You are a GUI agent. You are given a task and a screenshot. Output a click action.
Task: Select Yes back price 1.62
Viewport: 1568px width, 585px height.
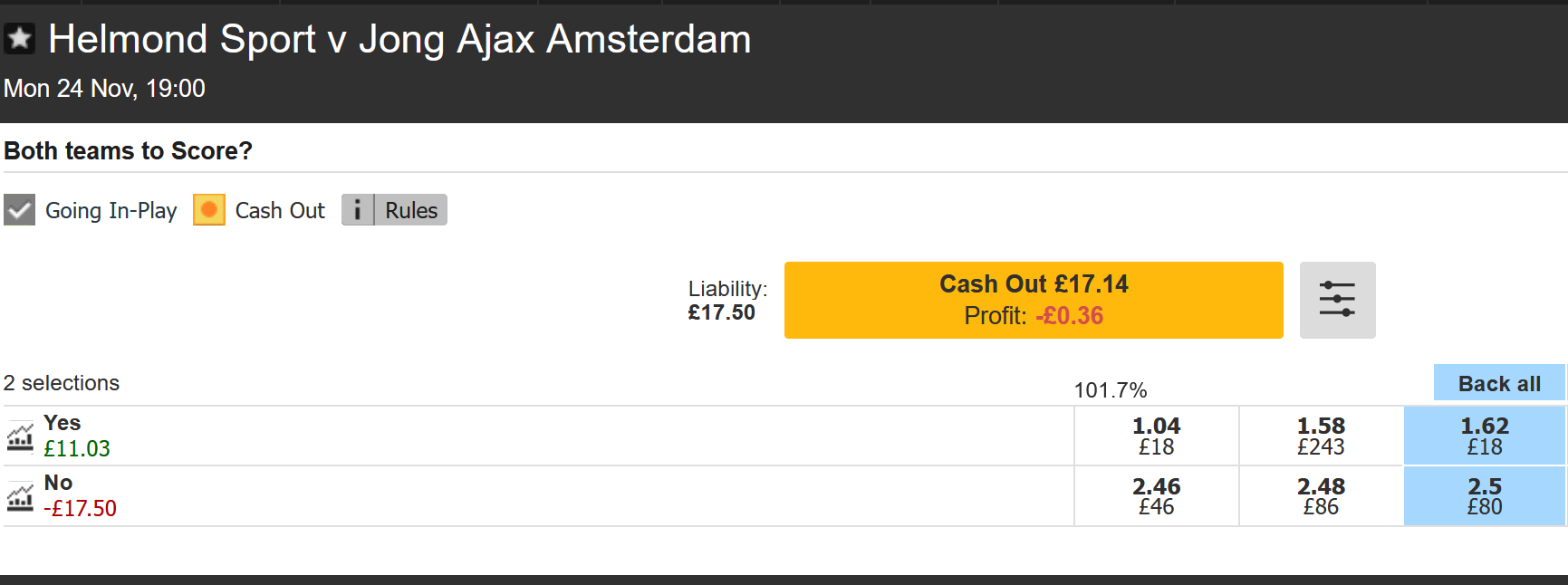pyautogui.click(x=1485, y=436)
